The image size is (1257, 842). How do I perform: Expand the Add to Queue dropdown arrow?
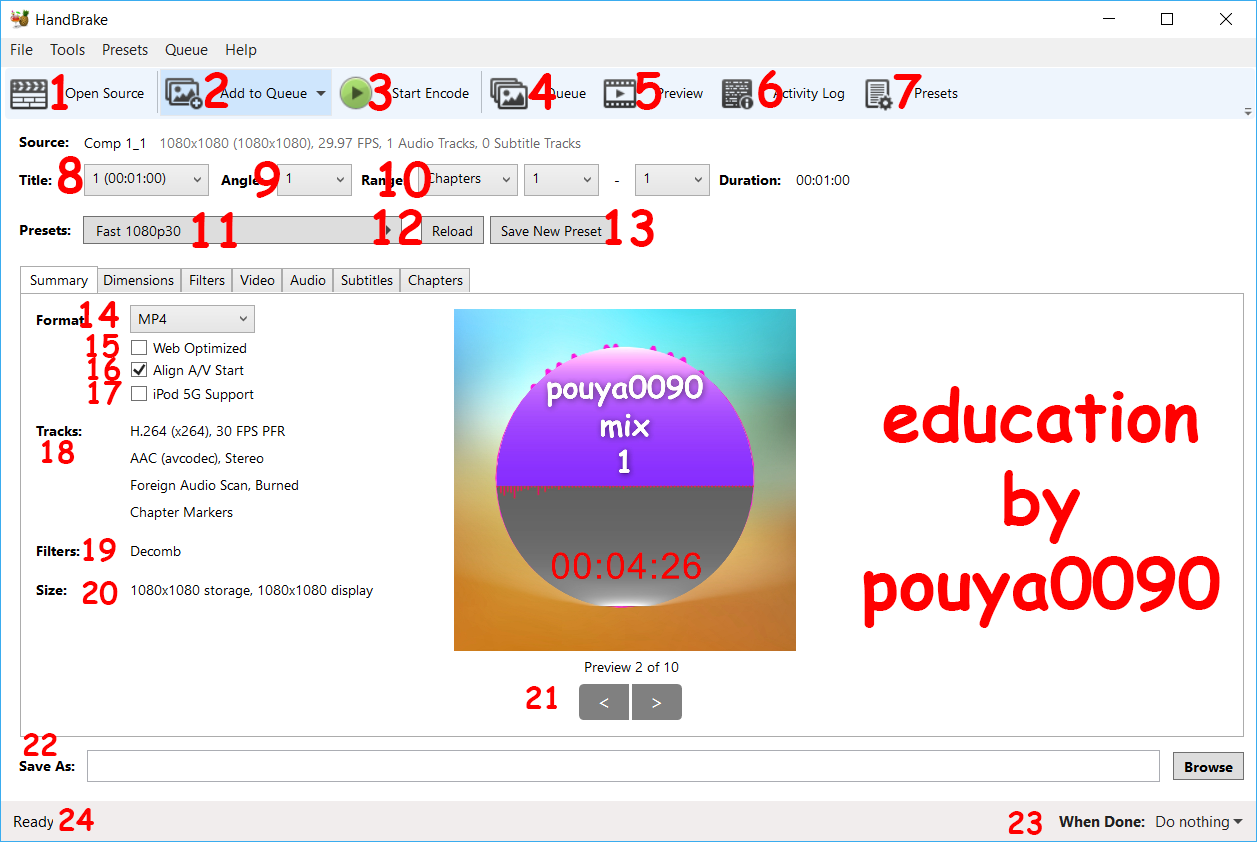321,93
